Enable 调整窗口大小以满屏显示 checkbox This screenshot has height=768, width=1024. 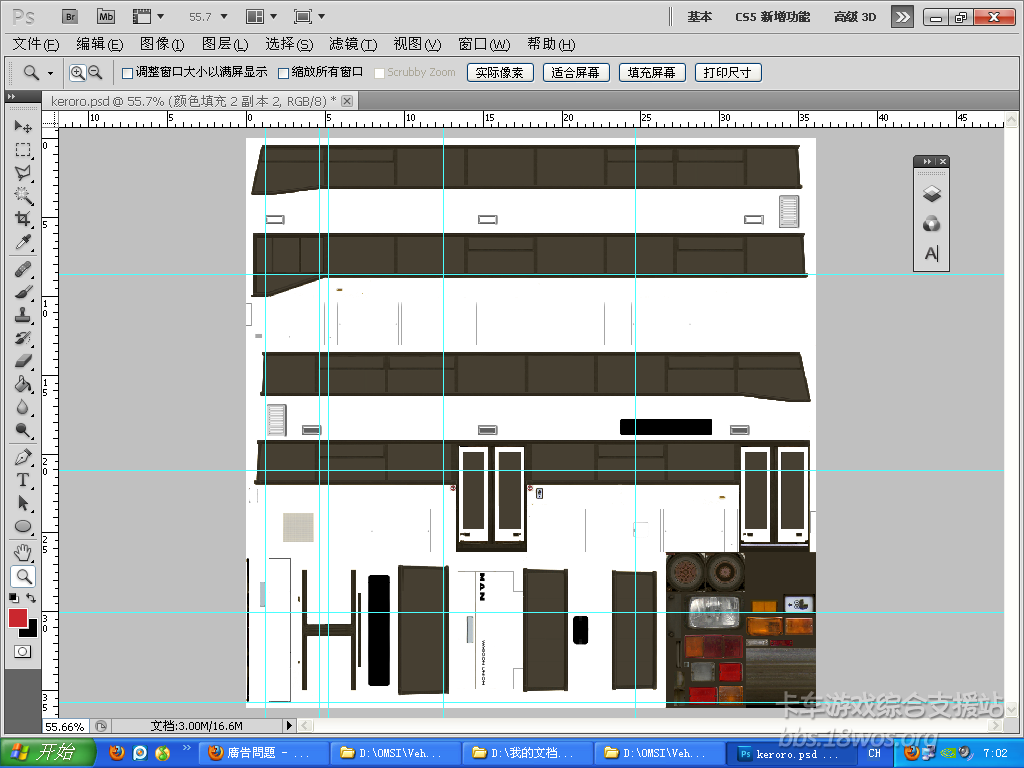coord(127,73)
